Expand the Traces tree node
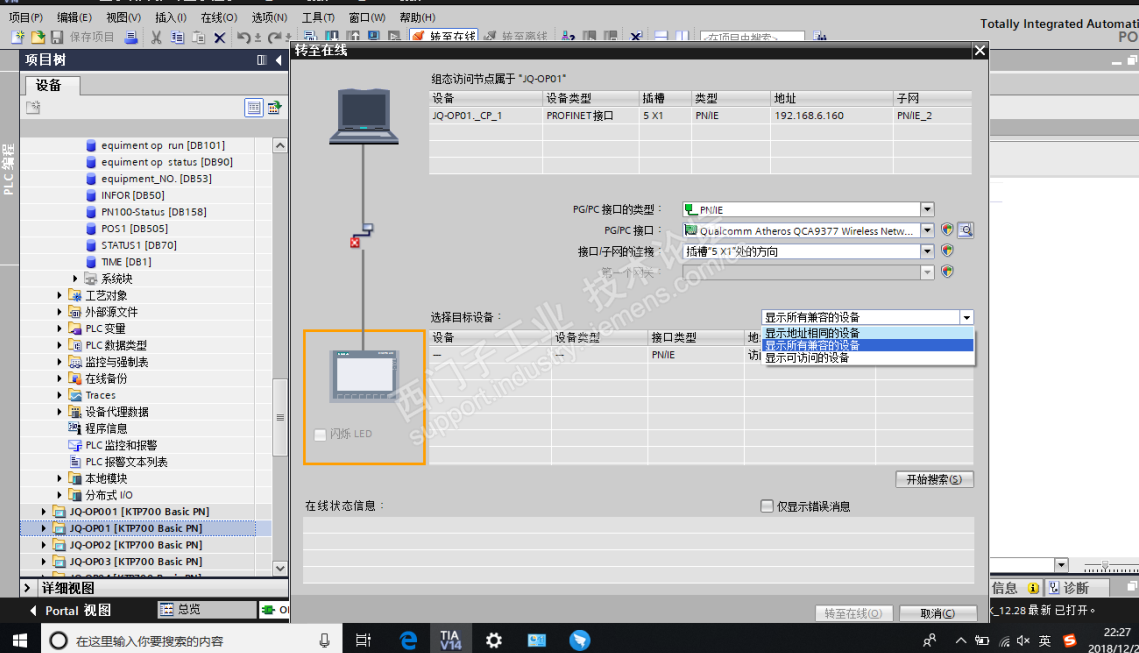The width and height of the screenshot is (1139, 653). [60, 395]
